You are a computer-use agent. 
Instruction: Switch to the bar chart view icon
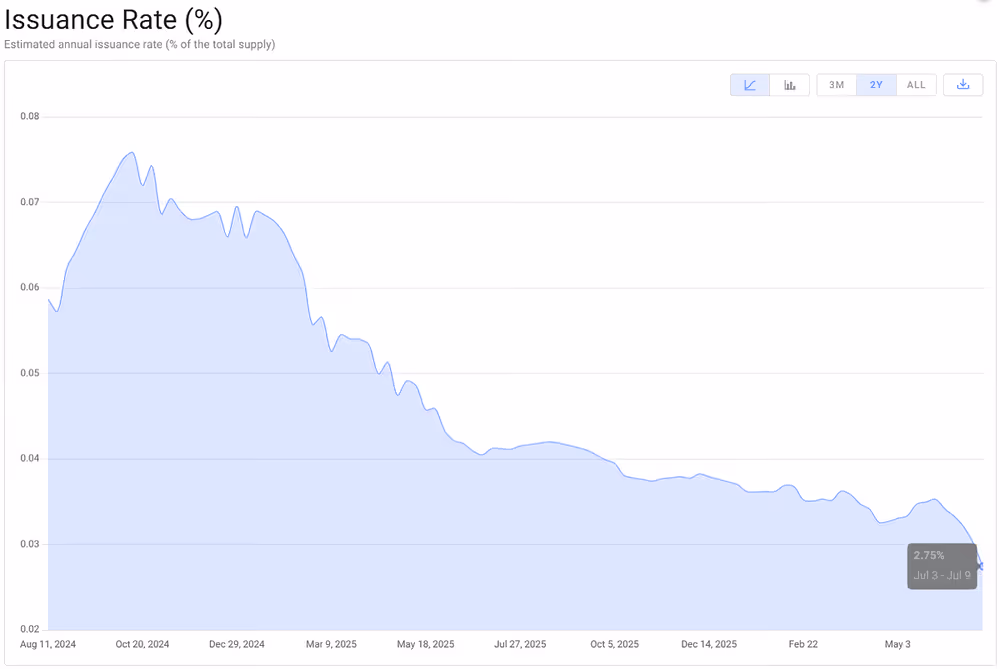tap(790, 85)
